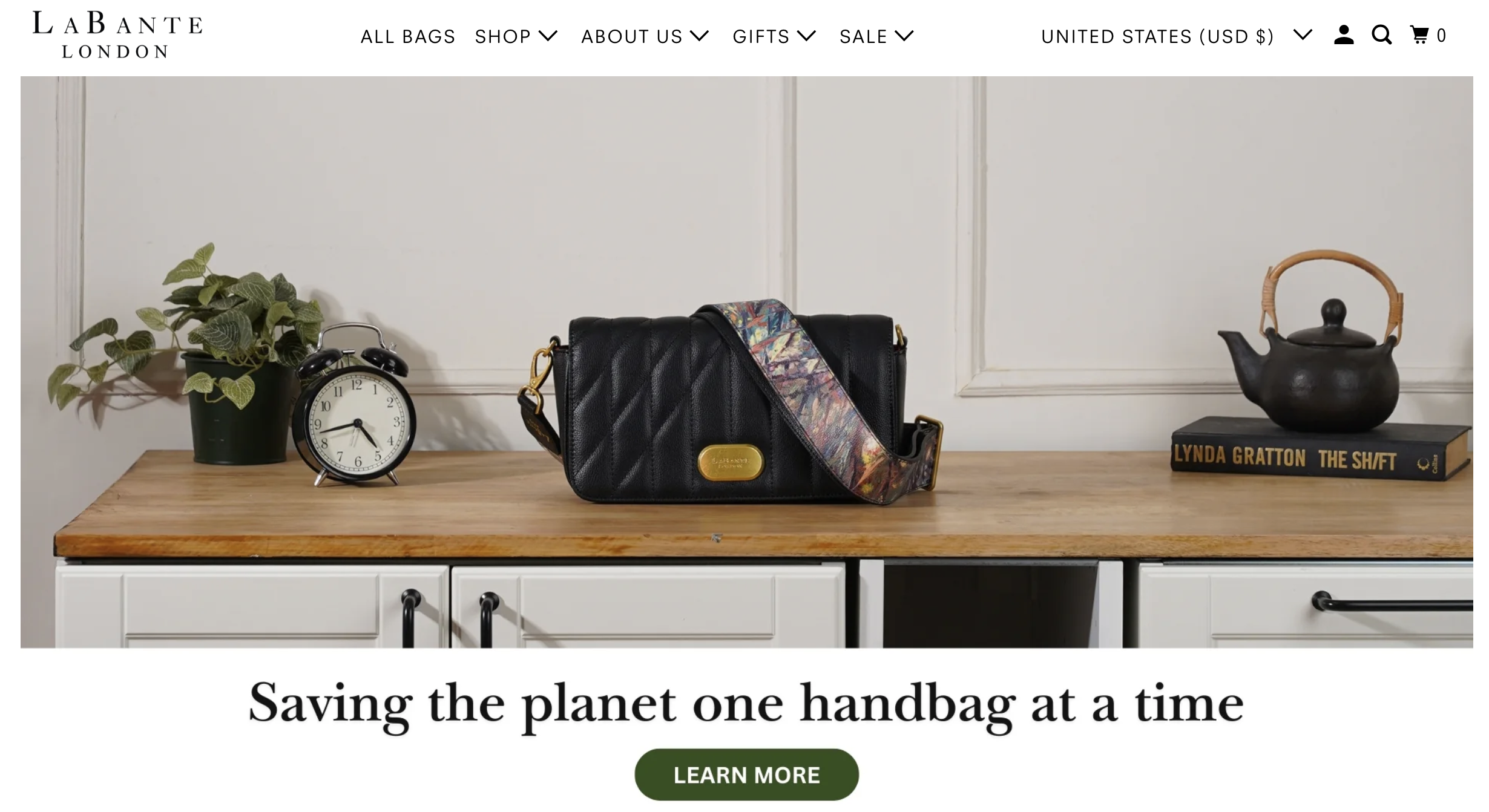
Task: Open the SHOP menu item
Action: [x=503, y=36]
